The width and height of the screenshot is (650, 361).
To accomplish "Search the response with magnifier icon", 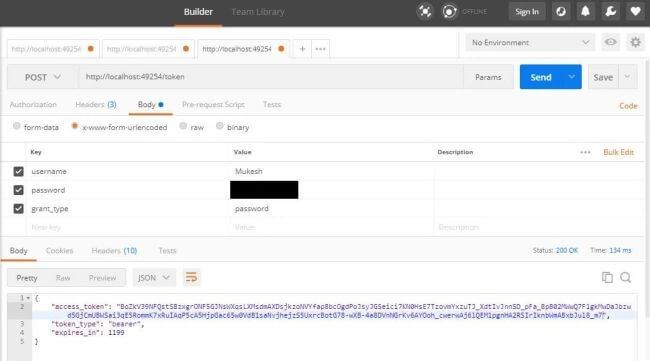I will [626, 277].
